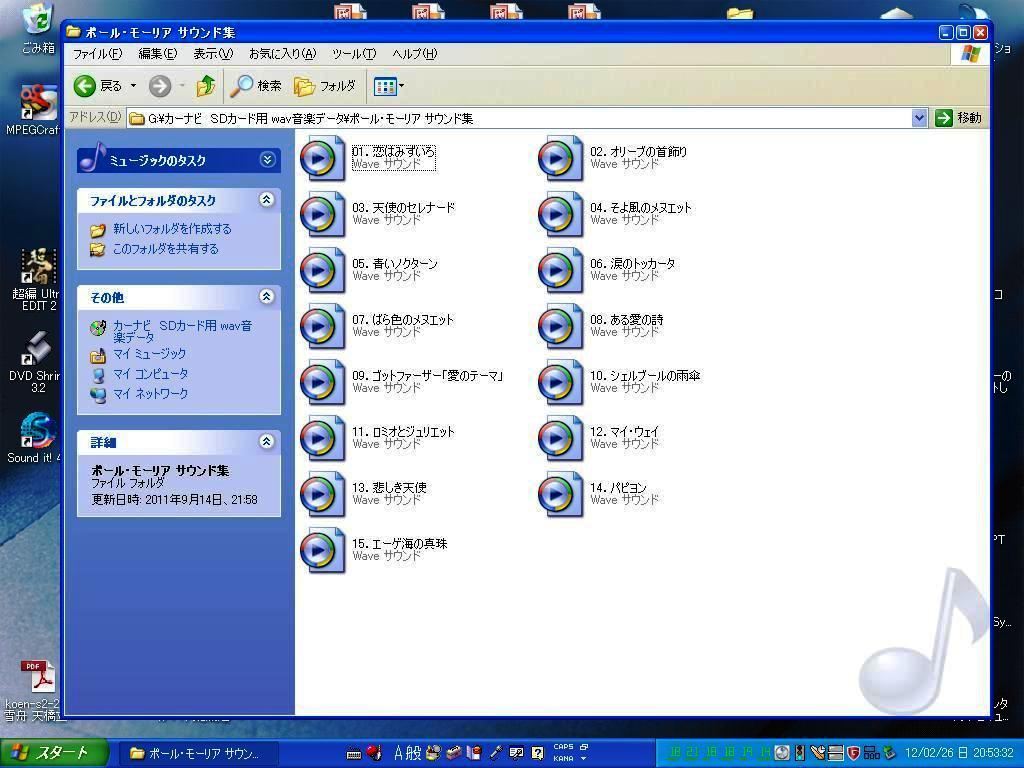Viewport: 1024px width, 768px height.
Task: Expand the address bar dropdown arrow
Action: [920, 118]
